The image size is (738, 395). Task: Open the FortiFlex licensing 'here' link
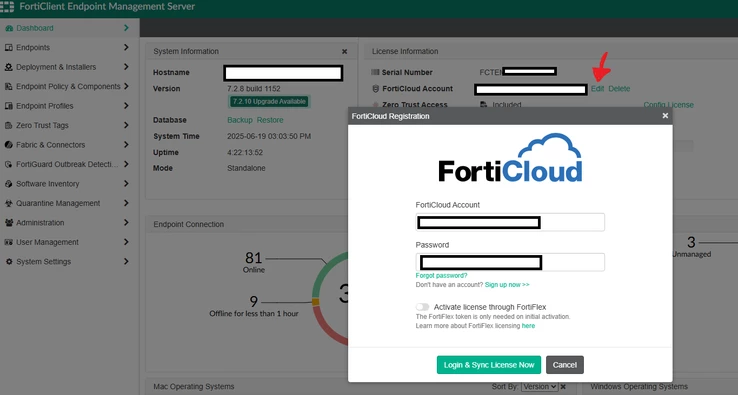tap(528, 326)
